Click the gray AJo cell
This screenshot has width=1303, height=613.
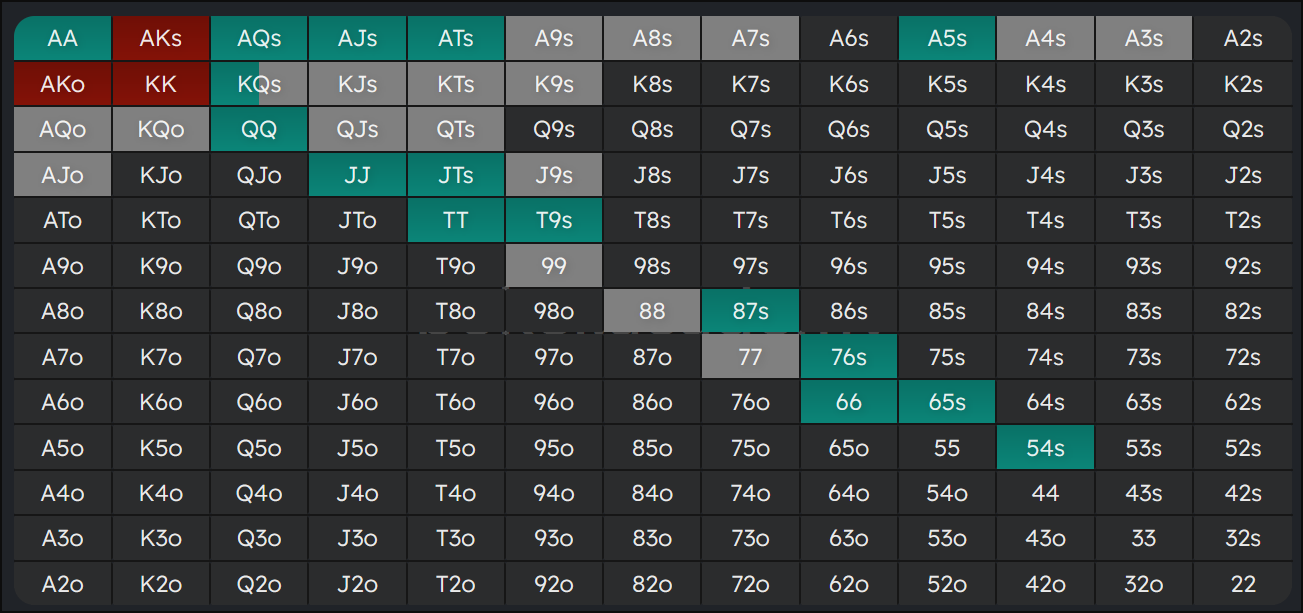[x=62, y=176]
